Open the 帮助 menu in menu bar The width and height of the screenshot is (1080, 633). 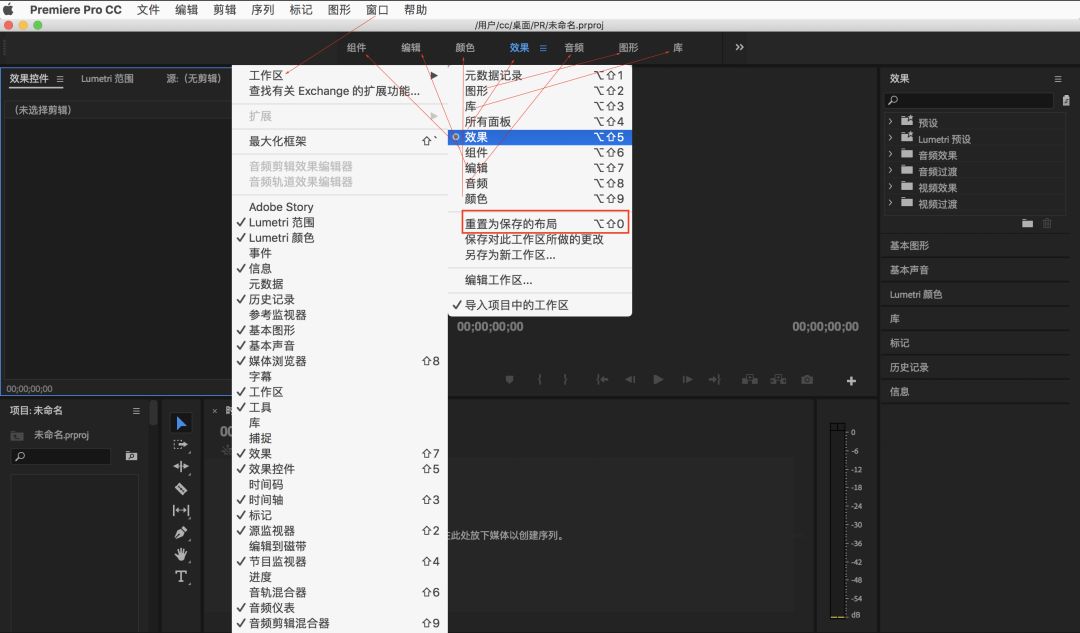[x=415, y=10]
